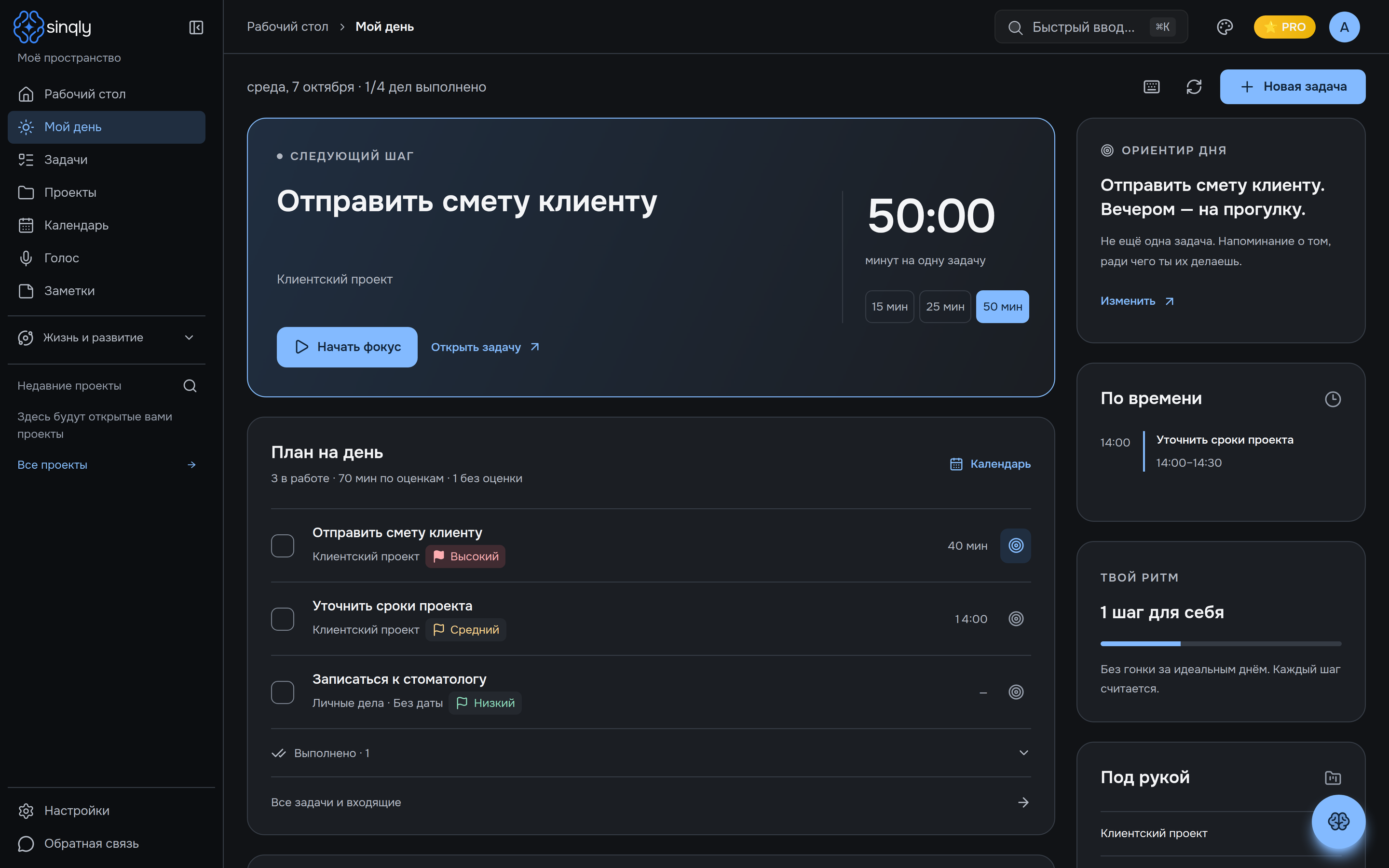
Task: Click Изменить in Ориентир дня
Action: (x=1138, y=301)
